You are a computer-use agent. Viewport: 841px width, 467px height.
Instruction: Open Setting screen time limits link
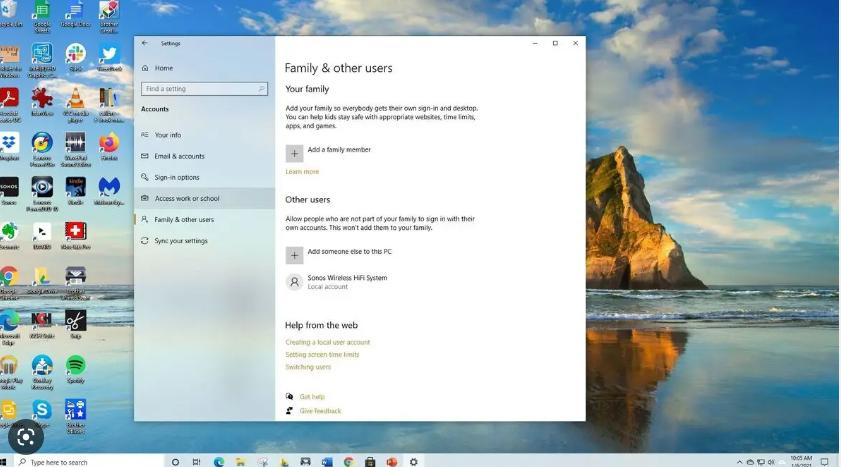(322, 354)
